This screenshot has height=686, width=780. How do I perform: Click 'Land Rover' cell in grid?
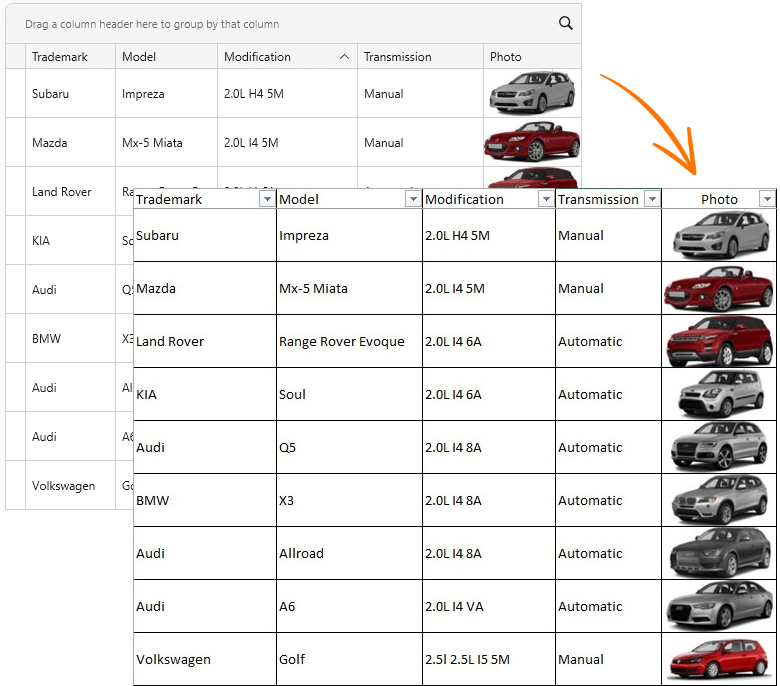coord(71,191)
